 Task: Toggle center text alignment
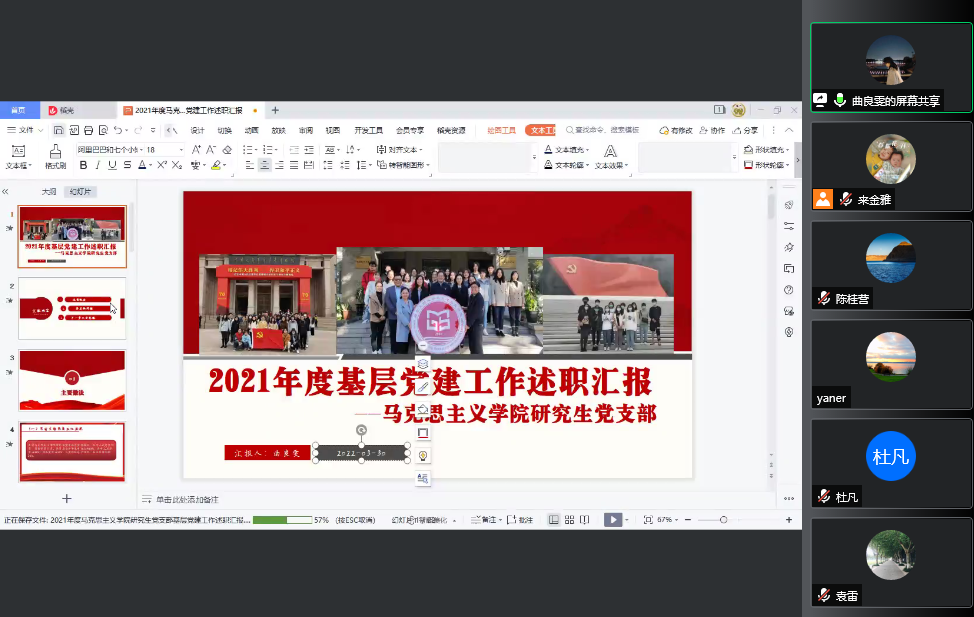pyautogui.click(x=265, y=166)
